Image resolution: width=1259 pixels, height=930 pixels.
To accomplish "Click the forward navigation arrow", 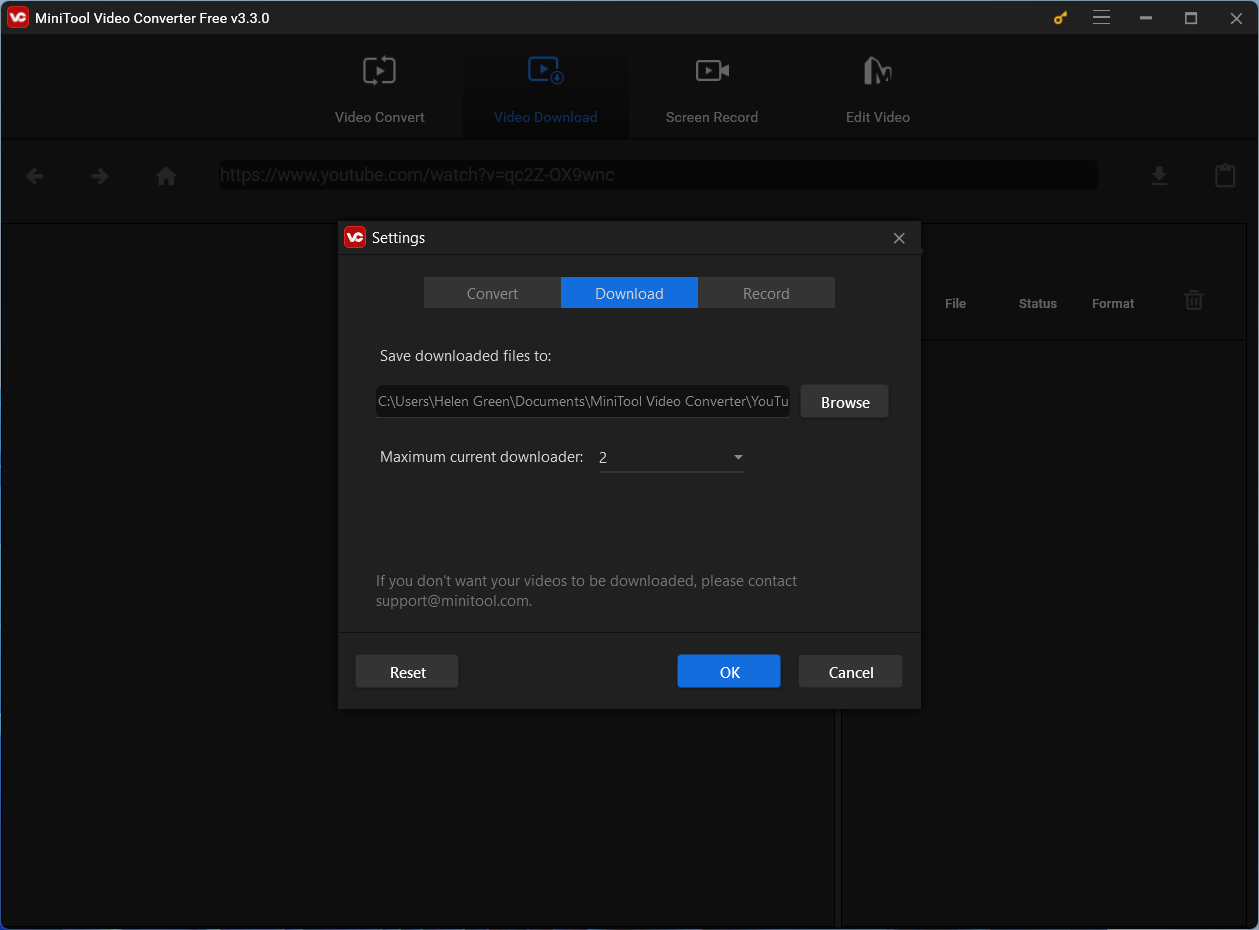I will (99, 175).
